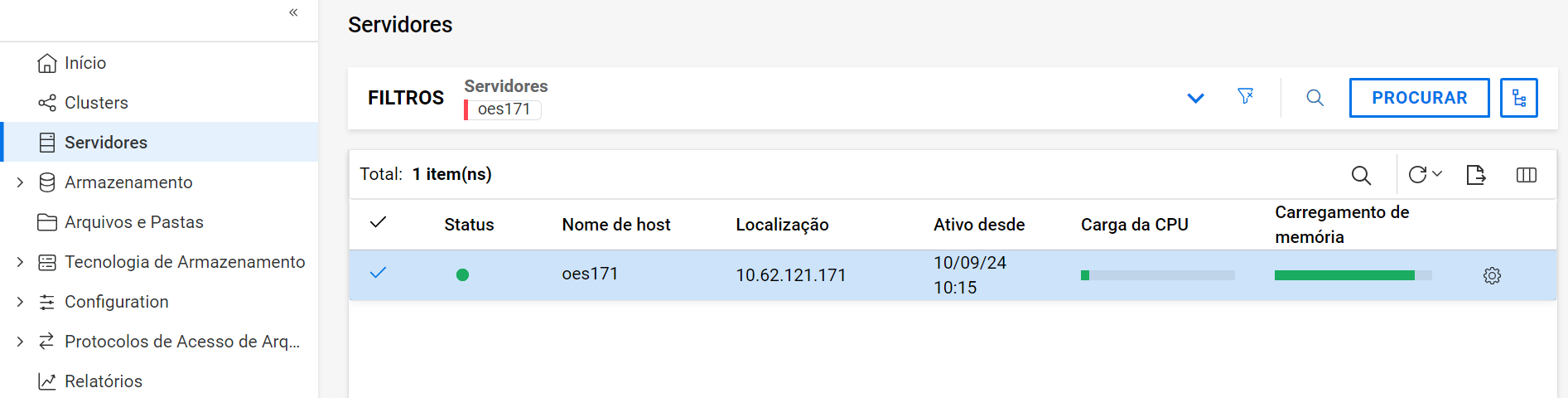Open gear settings for oes171 row
1568x398 pixels.
[1492, 275]
